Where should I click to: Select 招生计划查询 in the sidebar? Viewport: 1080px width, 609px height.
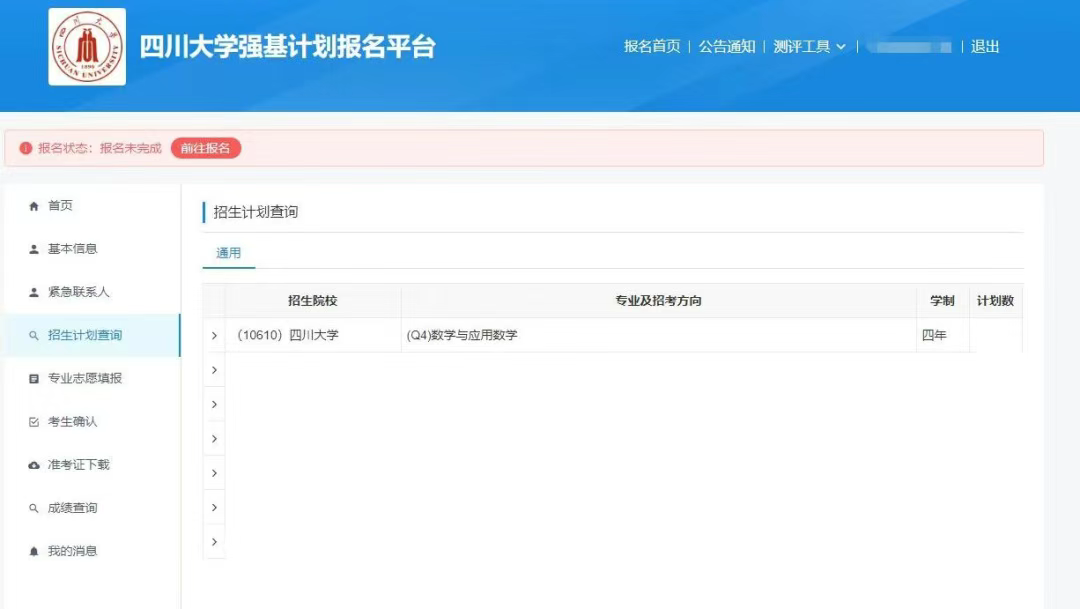(x=92, y=335)
